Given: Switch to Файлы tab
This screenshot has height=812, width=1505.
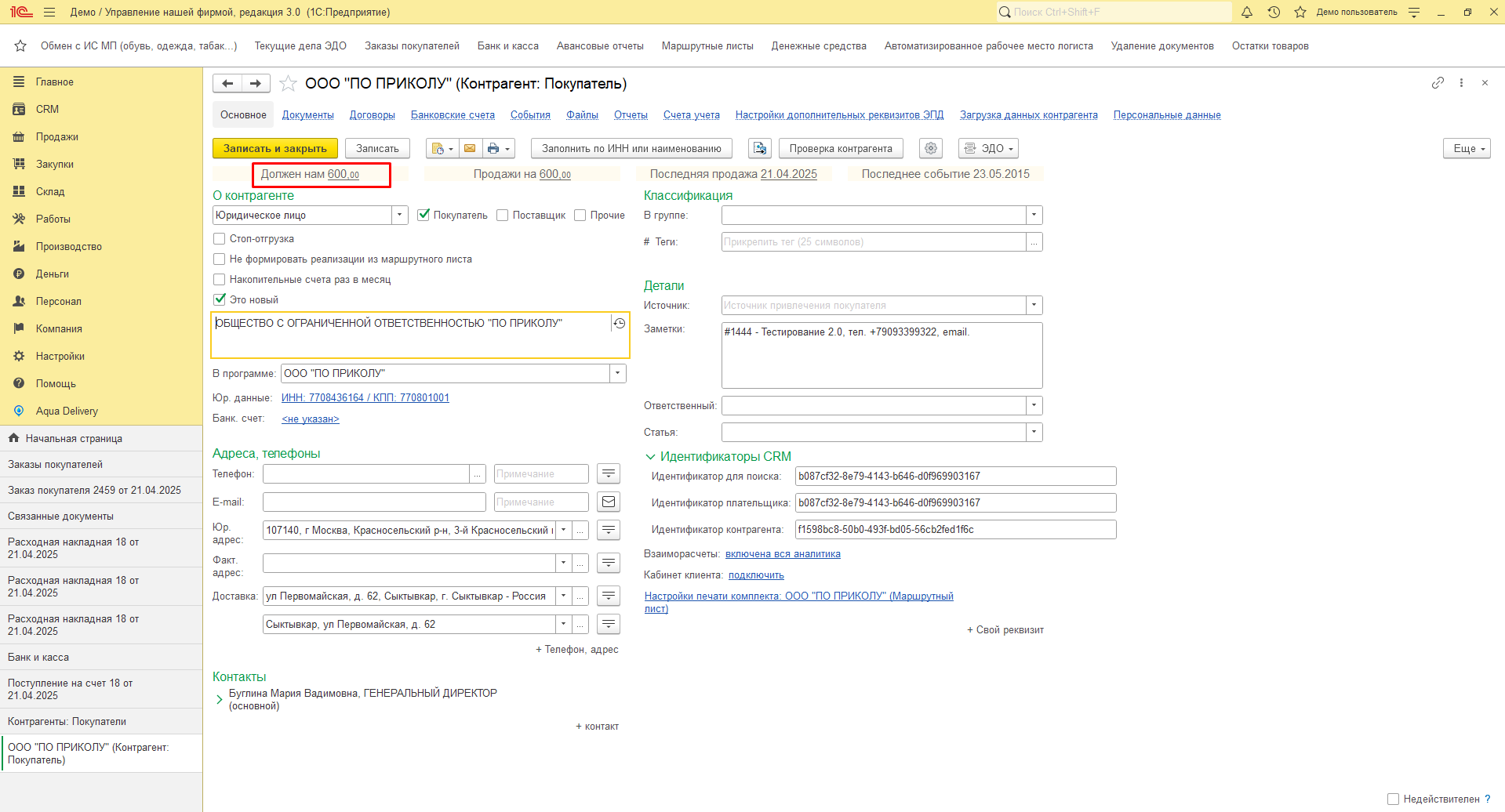Looking at the screenshot, I should pos(582,114).
